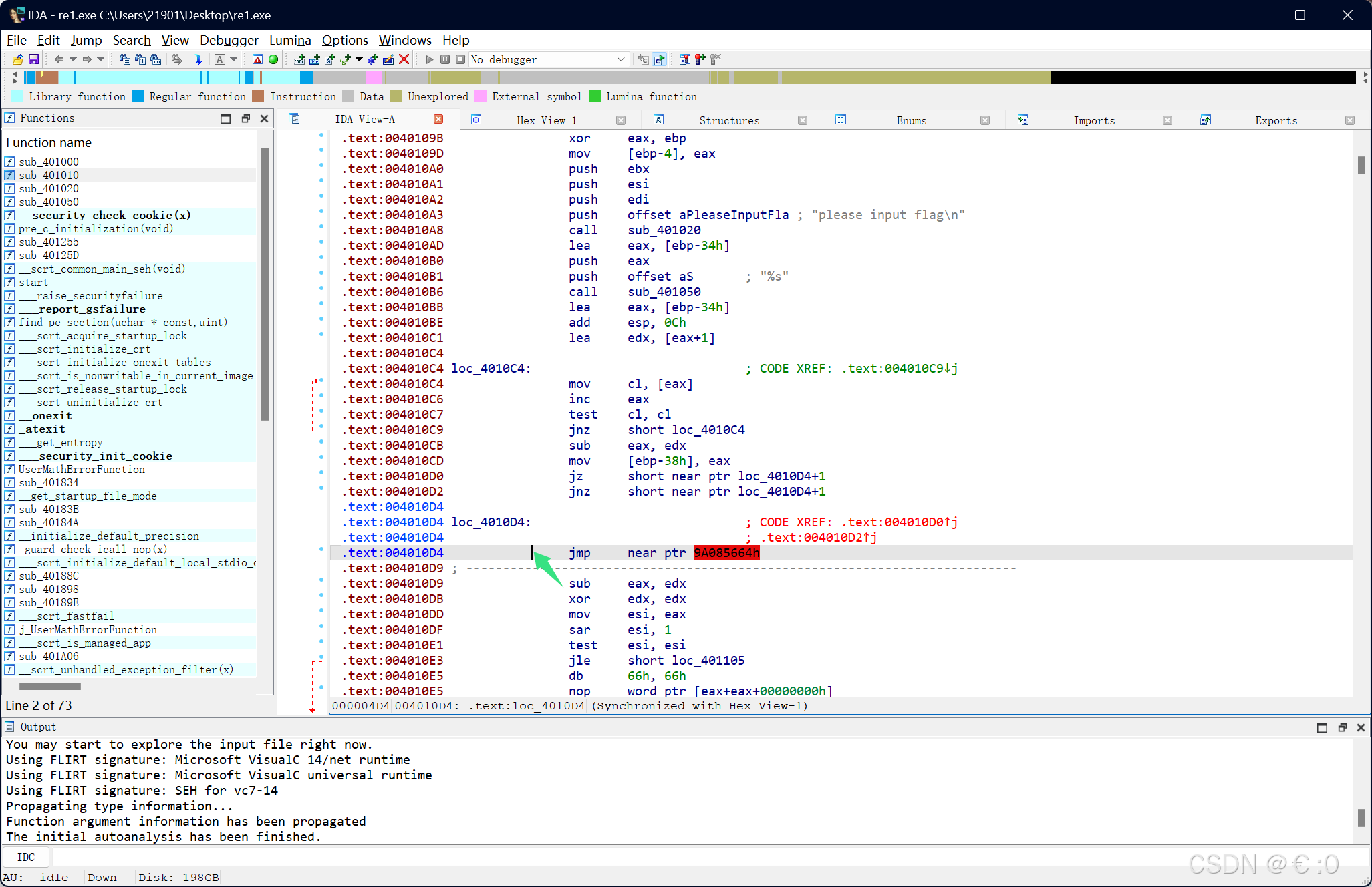
Task: Click the Lumina function green legend swatch
Action: tap(594, 96)
